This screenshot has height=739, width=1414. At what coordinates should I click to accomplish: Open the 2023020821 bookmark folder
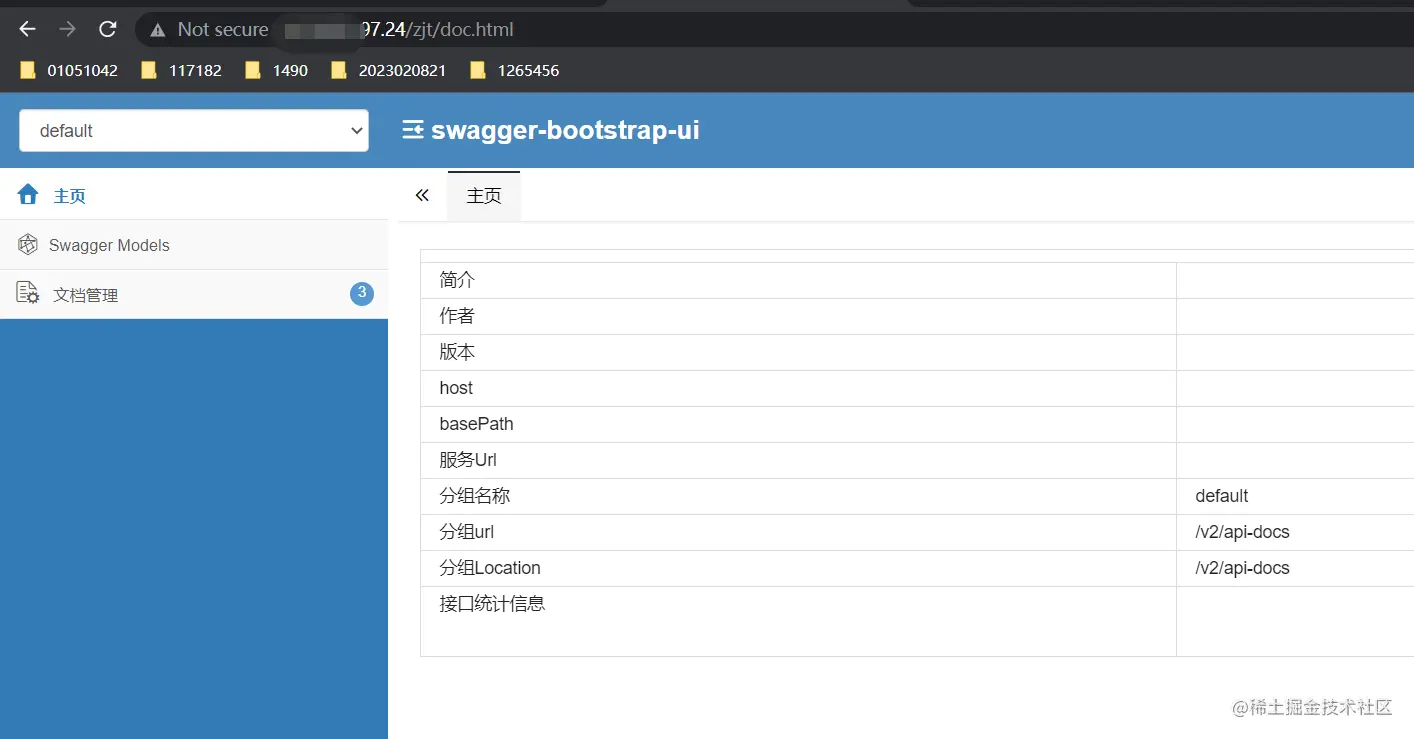tap(389, 70)
